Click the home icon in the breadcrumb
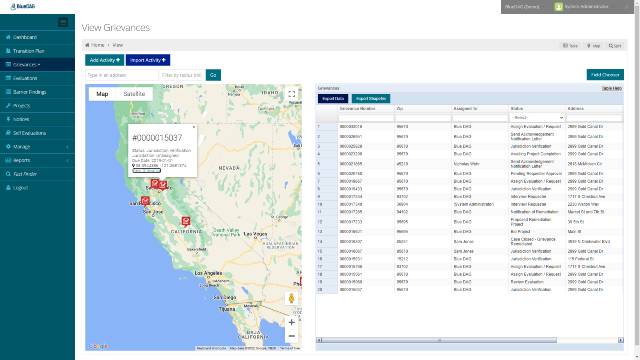Viewport: 640px width, 360px height. (87, 45)
